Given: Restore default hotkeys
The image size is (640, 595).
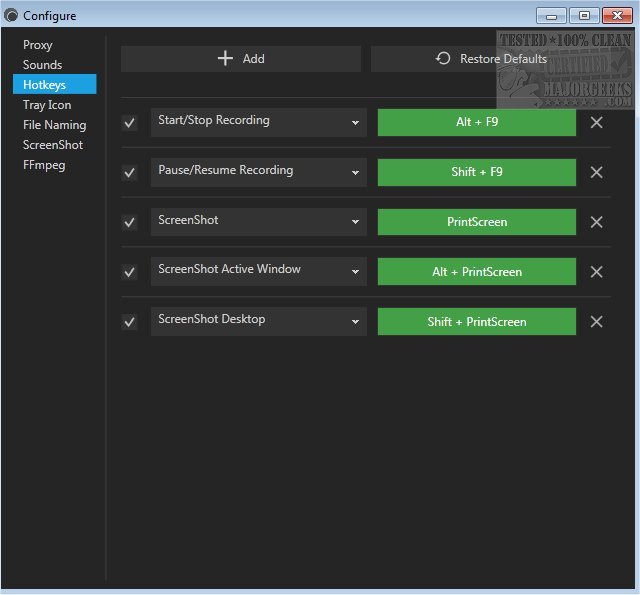Looking at the screenshot, I should pos(491,59).
